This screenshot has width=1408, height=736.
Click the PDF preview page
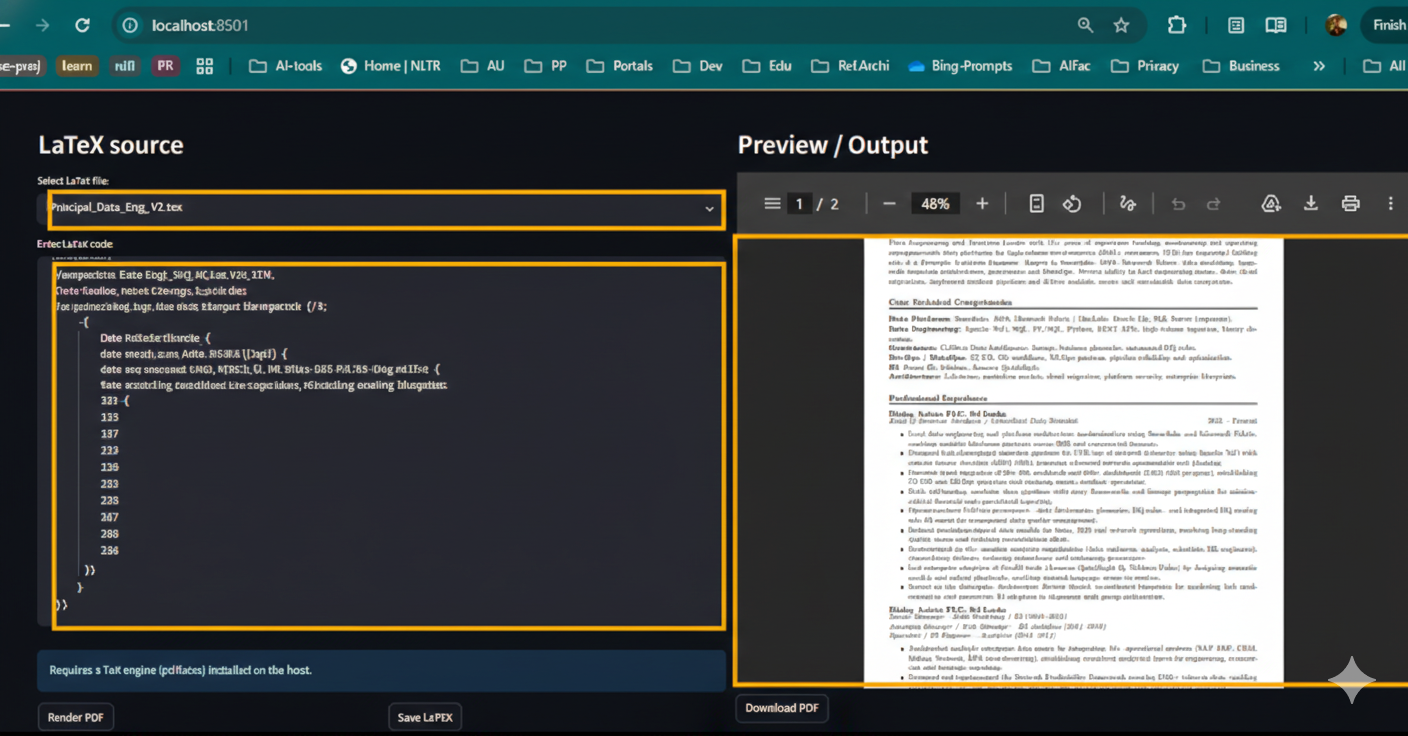point(1073,461)
